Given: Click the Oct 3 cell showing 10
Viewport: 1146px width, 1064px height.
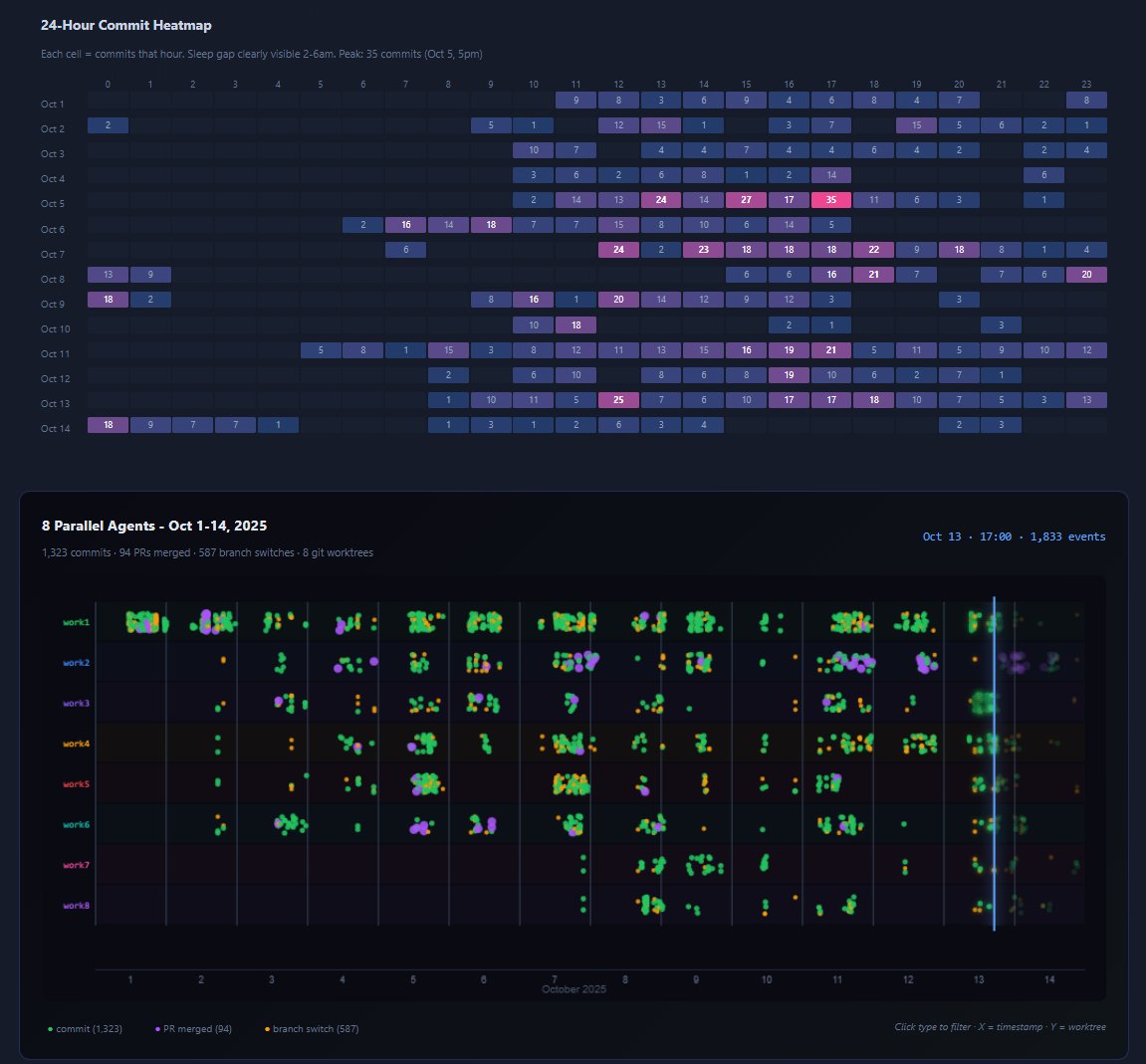Looking at the screenshot, I should 534,150.
